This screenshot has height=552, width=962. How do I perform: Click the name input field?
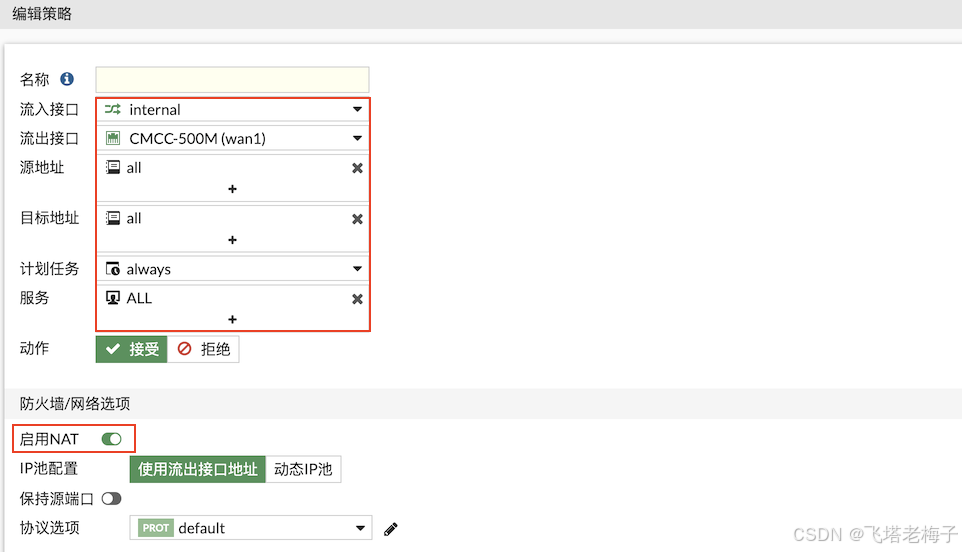233,80
